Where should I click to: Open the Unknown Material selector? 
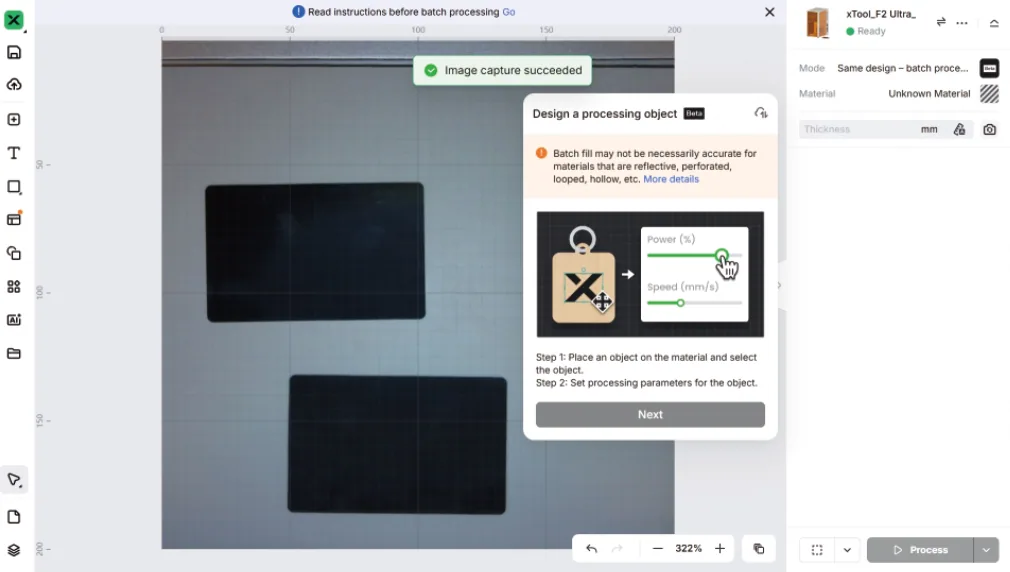coord(929,94)
